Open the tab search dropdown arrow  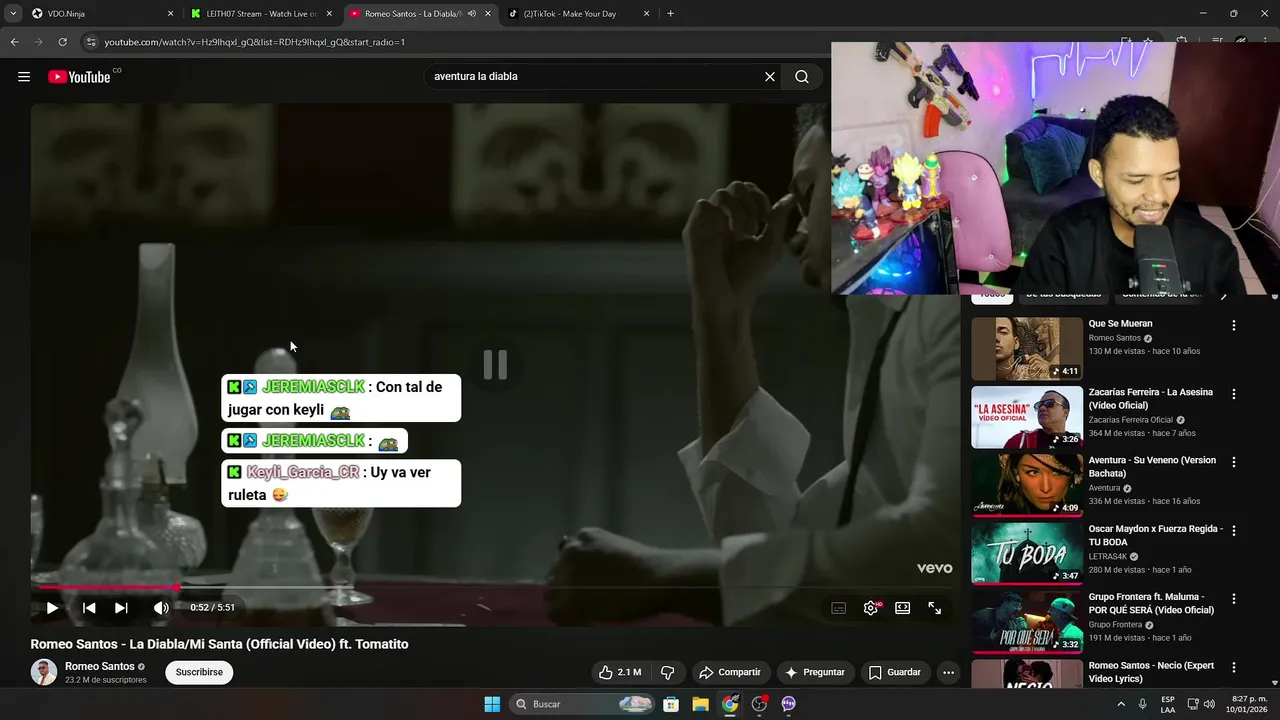pyautogui.click(x=13, y=14)
